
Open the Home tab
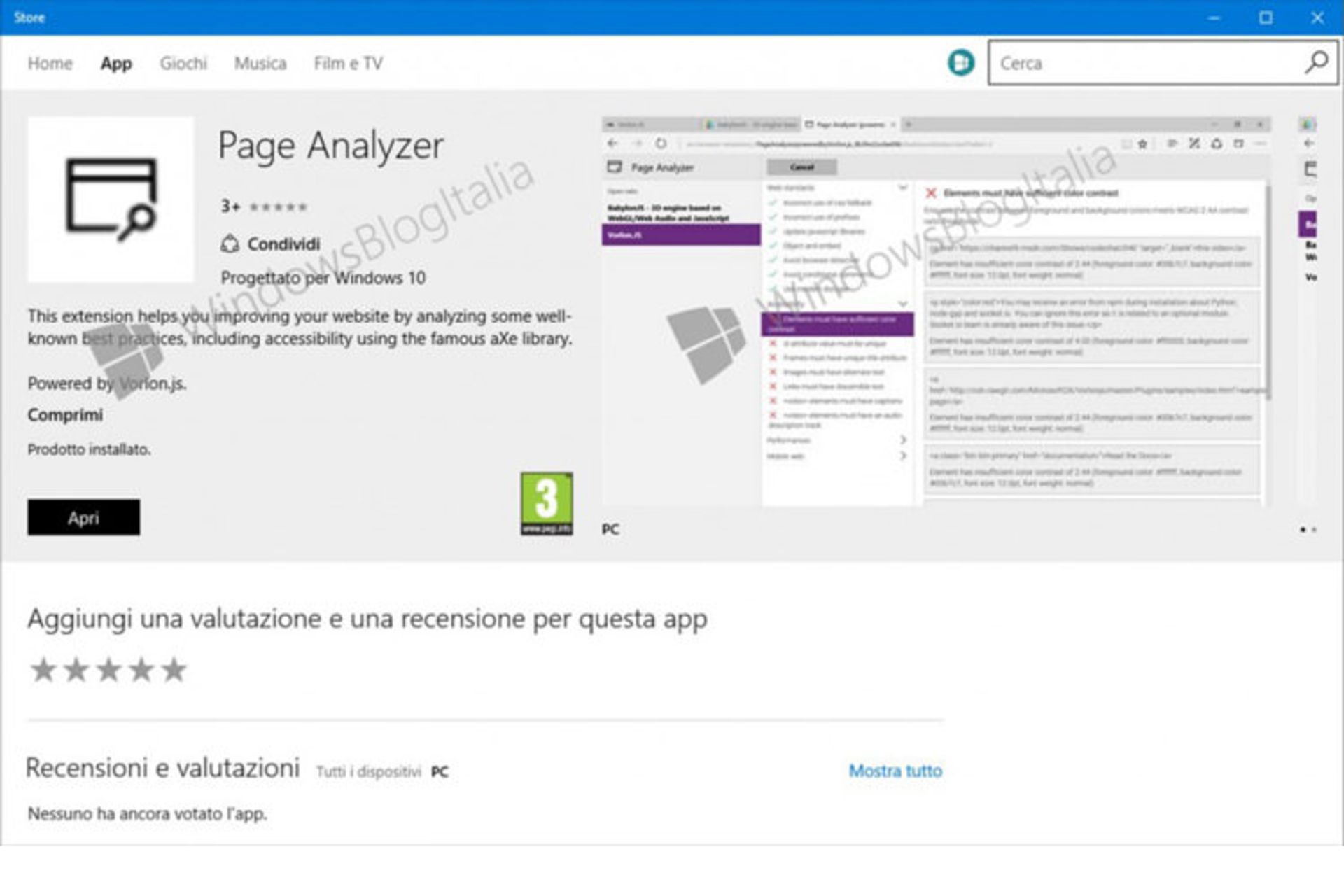(x=50, y=64)
